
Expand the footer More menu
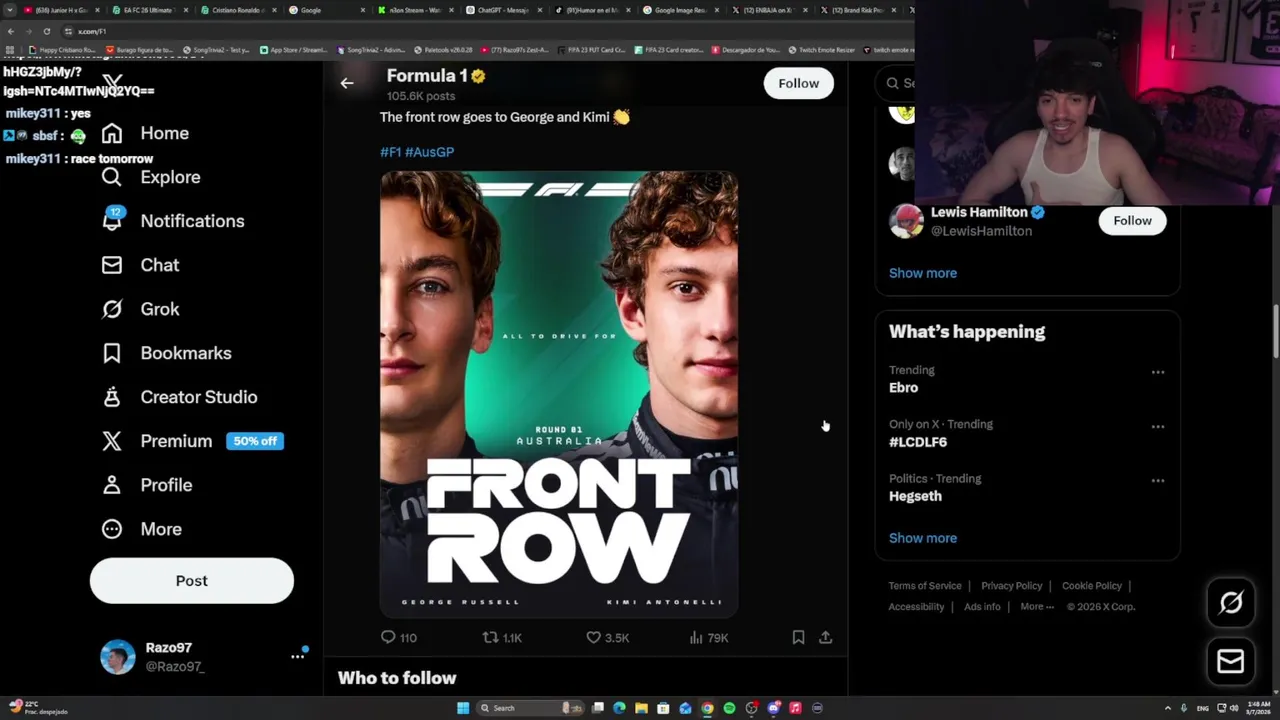pos(1037,607)
